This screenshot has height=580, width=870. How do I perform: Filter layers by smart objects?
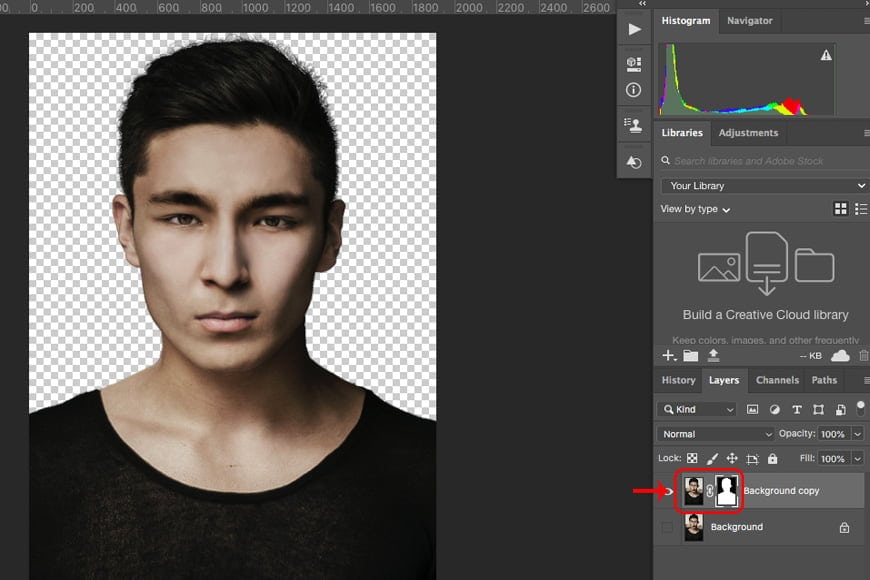[841, 410]
